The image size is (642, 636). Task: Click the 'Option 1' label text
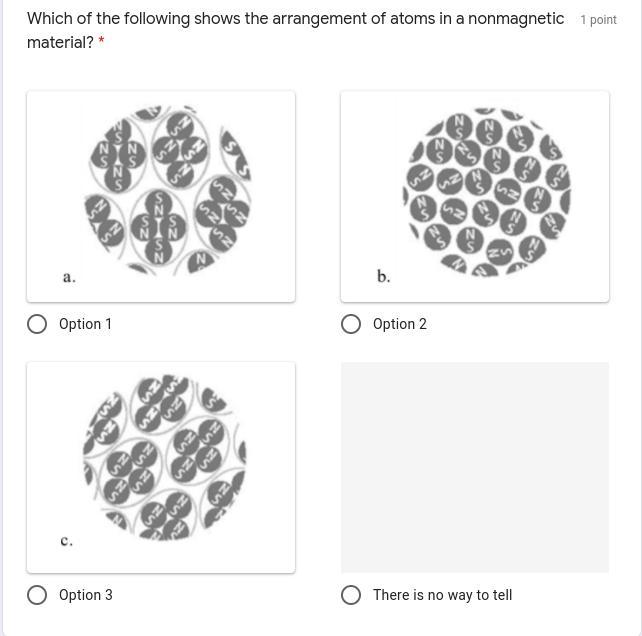[85, 324]
